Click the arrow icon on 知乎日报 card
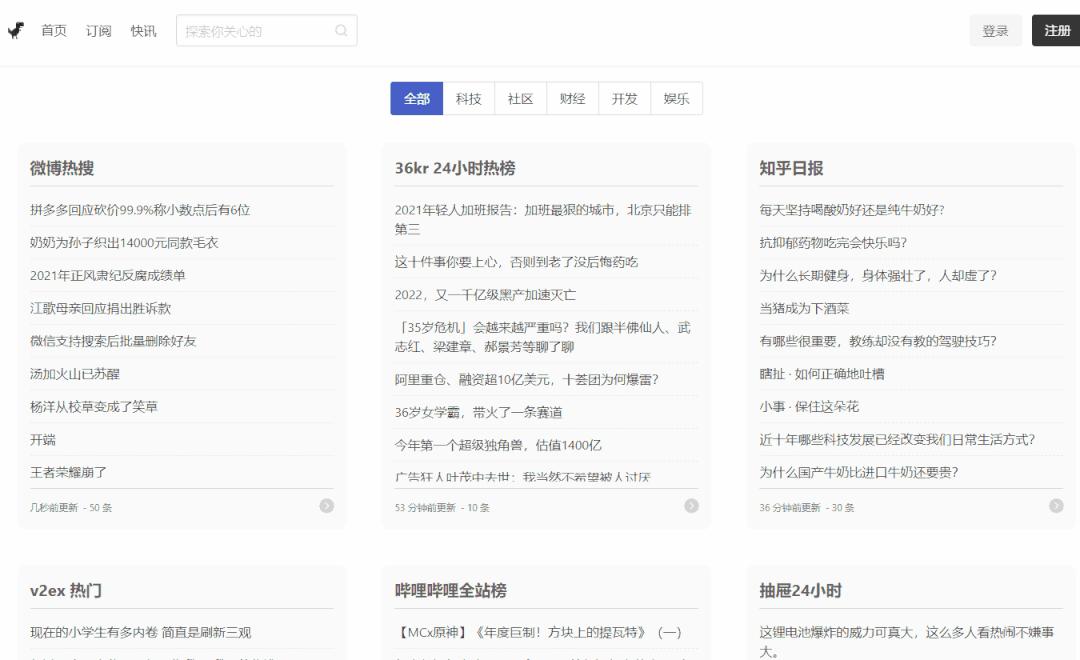Viewport: 1080px width, 660px height. pyautogui.click(x=1054, y=506)
